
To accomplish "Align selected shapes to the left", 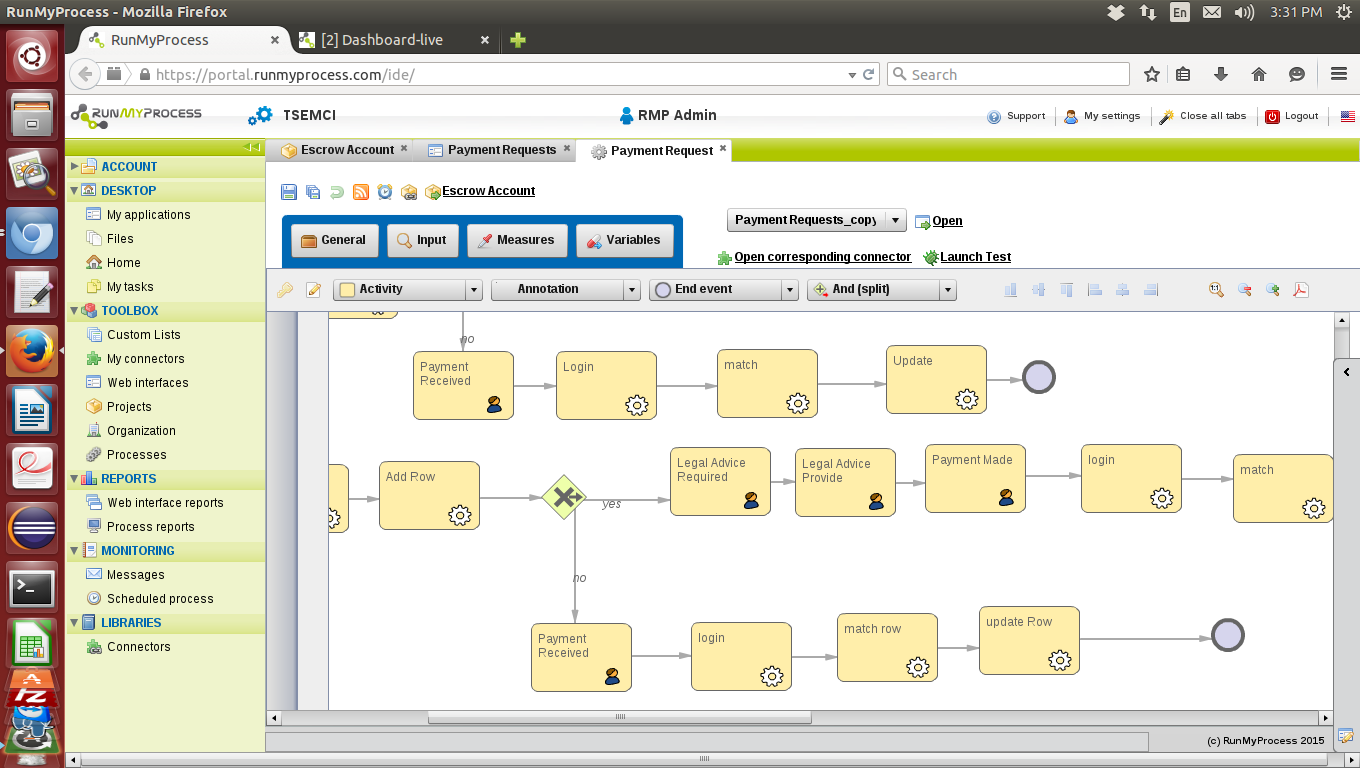I will point(1094,289).
